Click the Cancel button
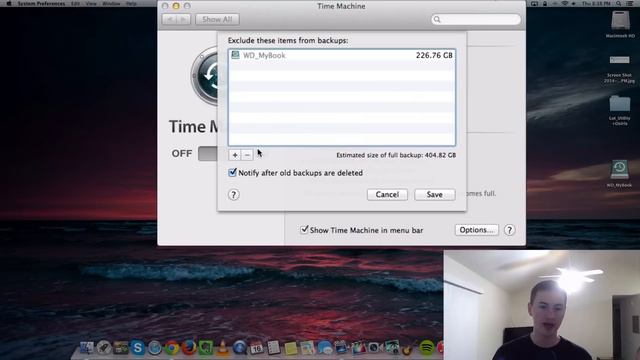 point(387,195)
